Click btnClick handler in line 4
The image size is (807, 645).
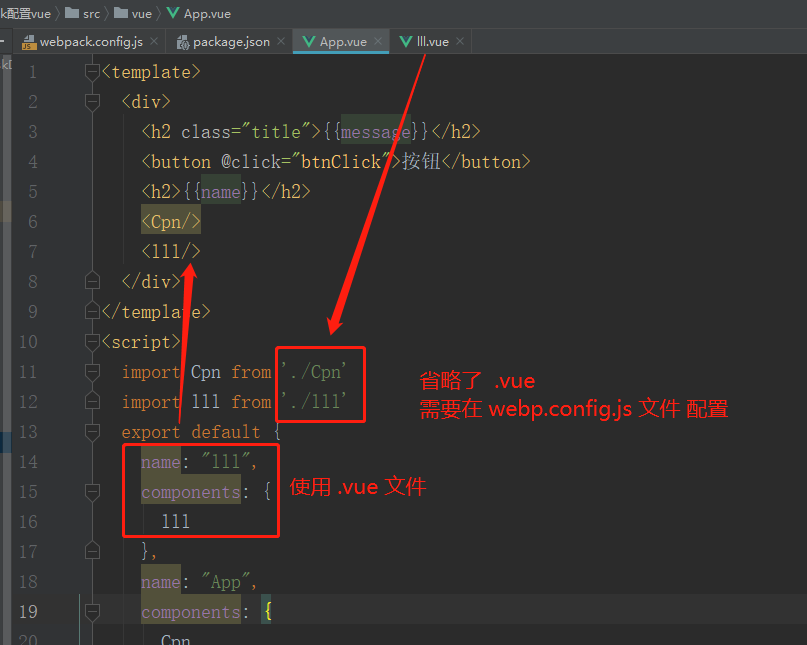[341, 162]
